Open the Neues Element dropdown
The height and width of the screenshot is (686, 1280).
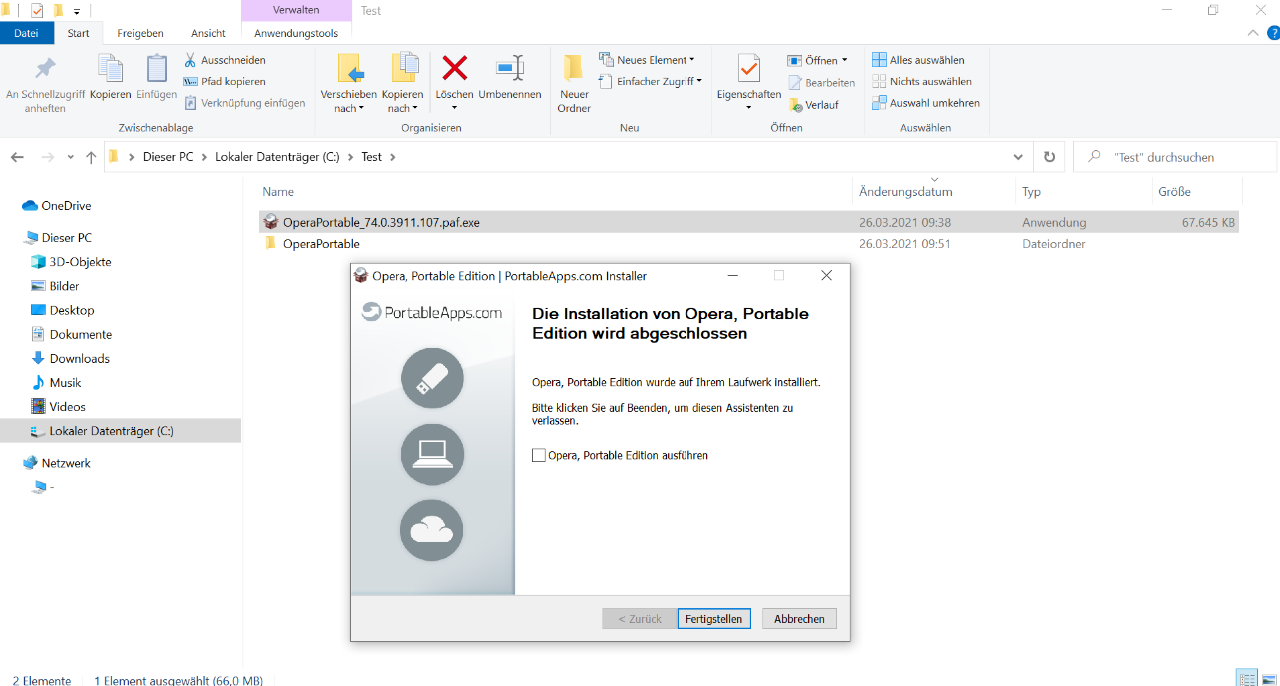click(x=646, y=60)
